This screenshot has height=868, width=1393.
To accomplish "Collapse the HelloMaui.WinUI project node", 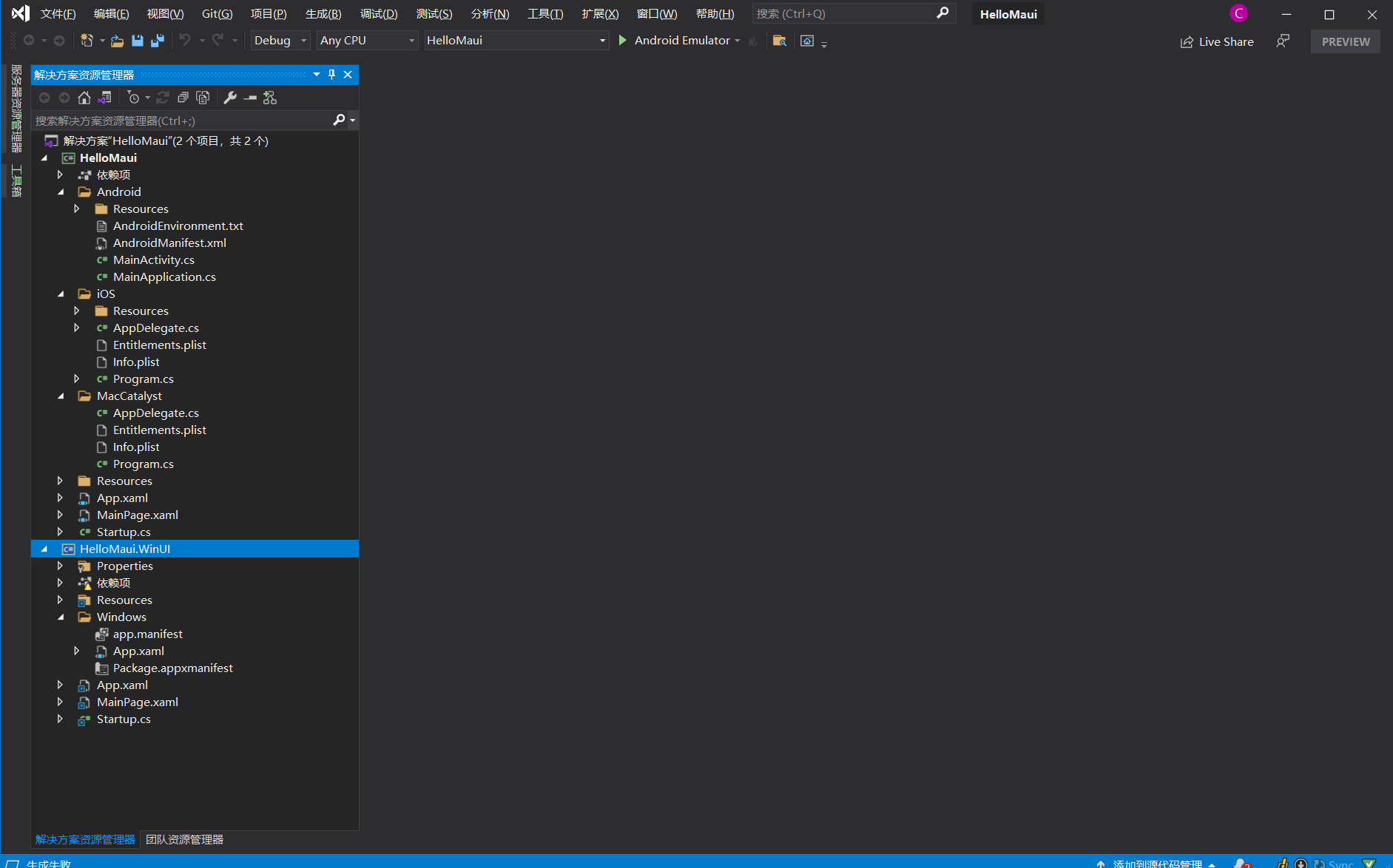I will 44,549.
